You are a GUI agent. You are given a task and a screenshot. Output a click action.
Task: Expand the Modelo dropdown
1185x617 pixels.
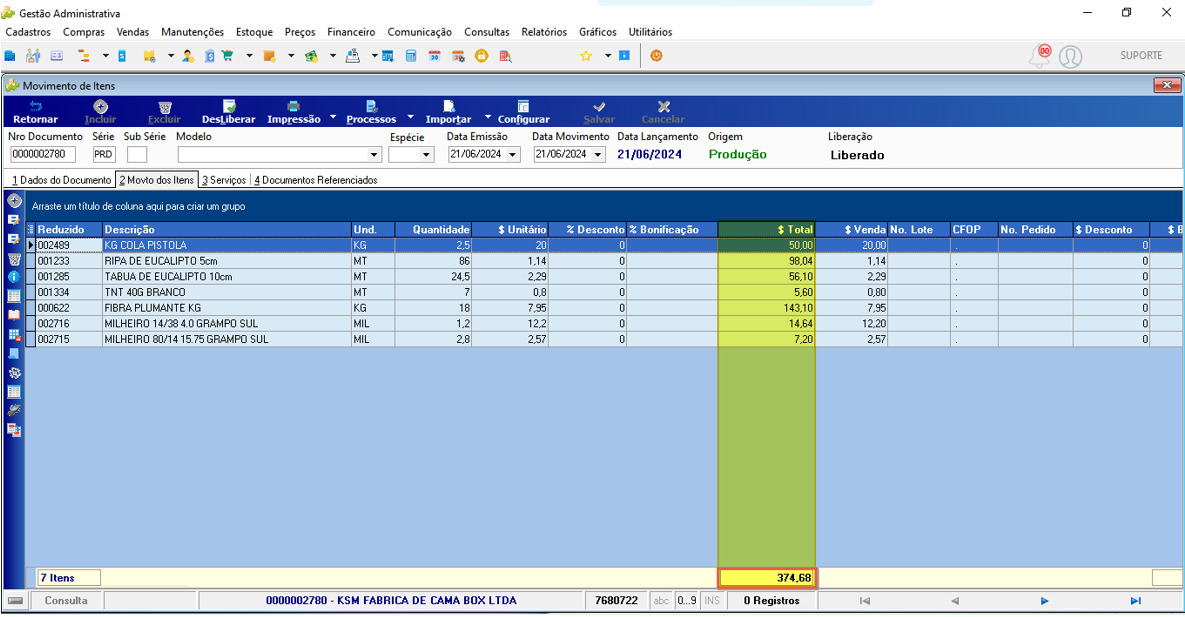point(374,154)
